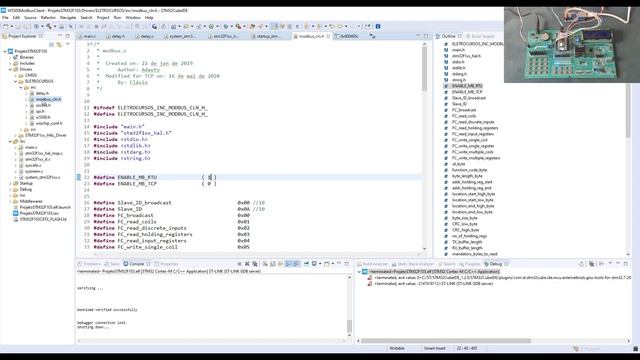
Task: Maximize the Console panel
Action: pos(347,264)
